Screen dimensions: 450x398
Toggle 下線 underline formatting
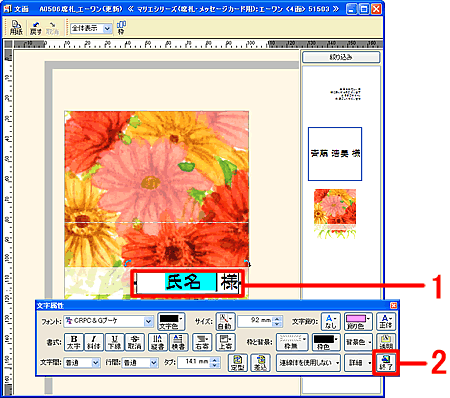click(x=114, y=342)
